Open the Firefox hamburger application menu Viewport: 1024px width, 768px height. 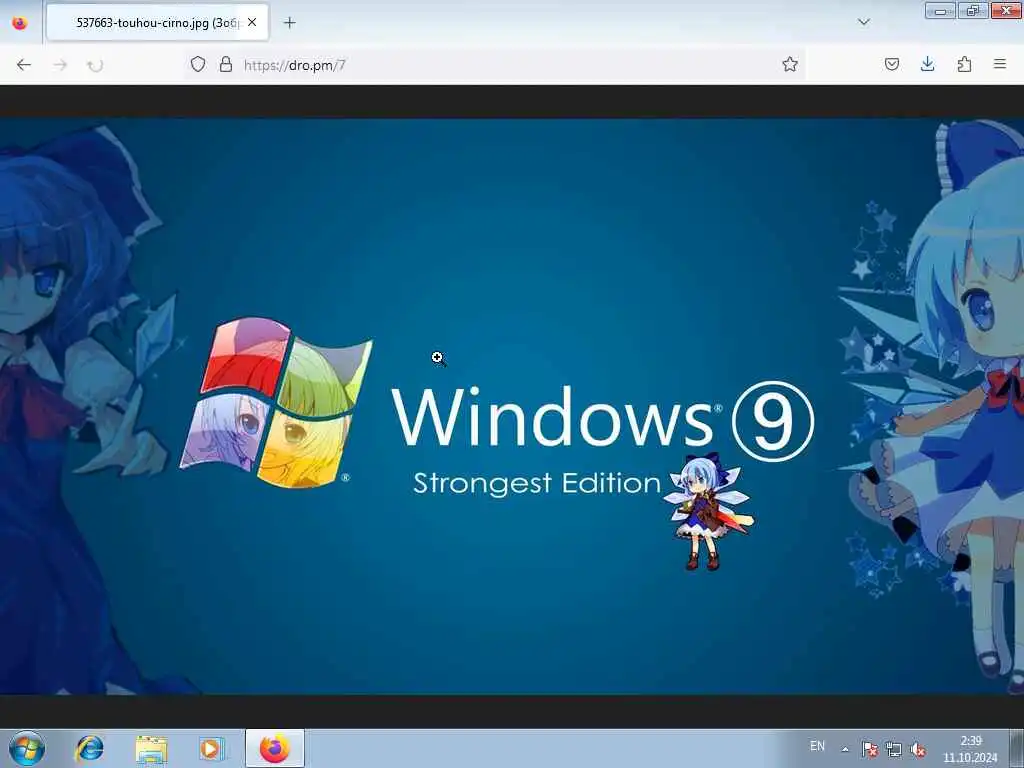(1000, 64)
